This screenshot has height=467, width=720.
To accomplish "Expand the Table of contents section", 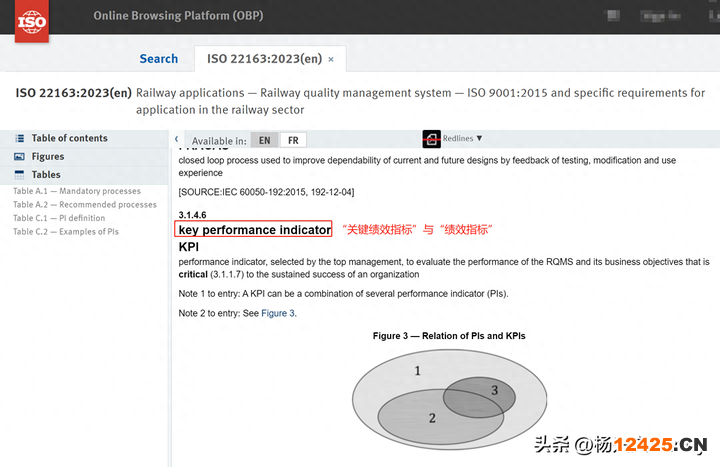I will point(69,139).
